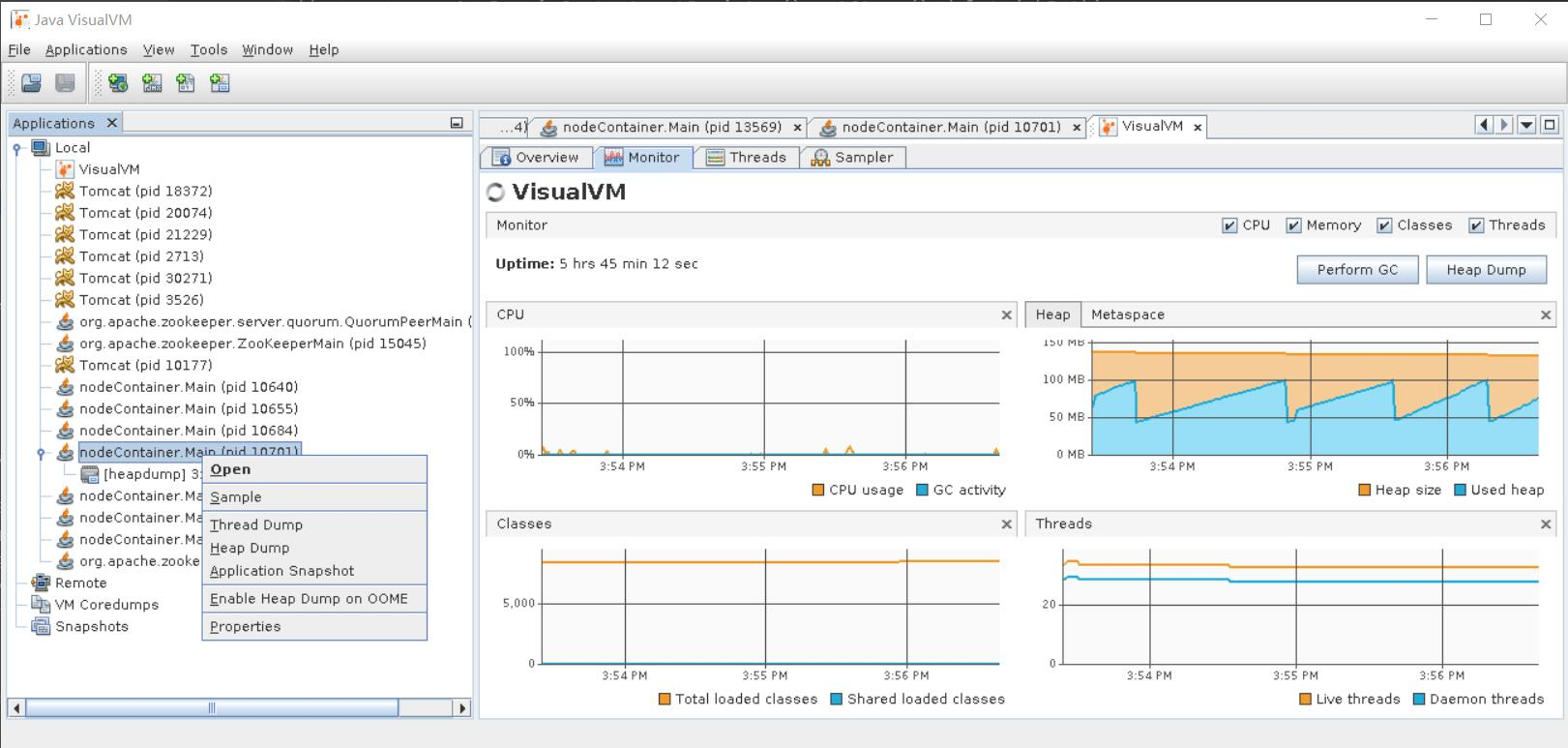This screenshot has width=1568, height=748.
Task: Close the CPU chart panel
Action: (1006, 314)
